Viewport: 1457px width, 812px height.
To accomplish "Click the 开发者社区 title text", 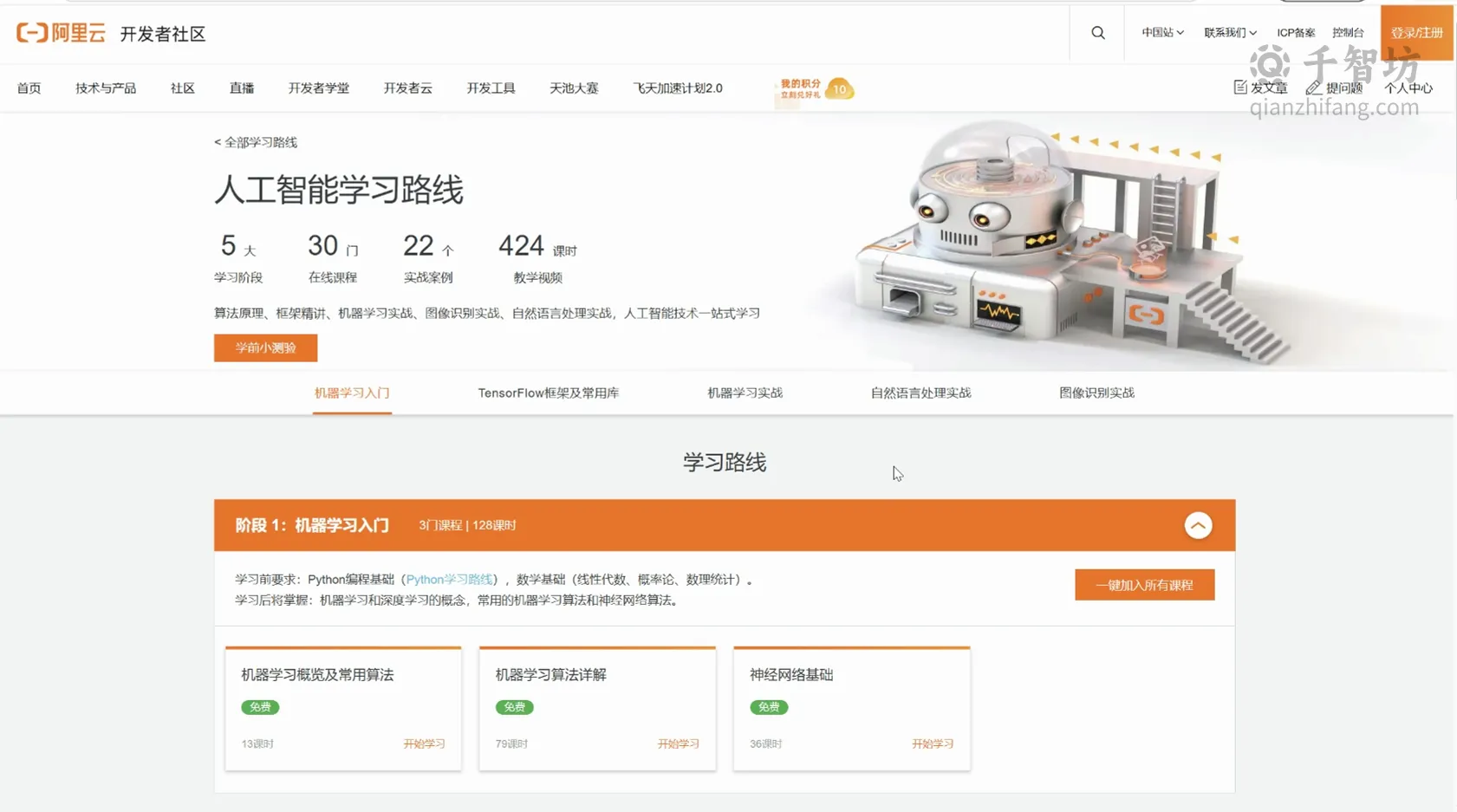I will pyautogui.click(x=162, y=34).
